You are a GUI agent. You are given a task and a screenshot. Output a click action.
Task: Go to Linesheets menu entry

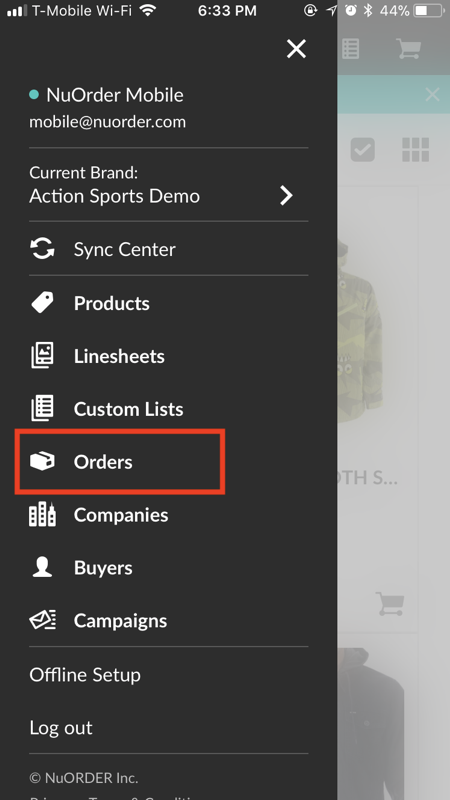(119, 356)
